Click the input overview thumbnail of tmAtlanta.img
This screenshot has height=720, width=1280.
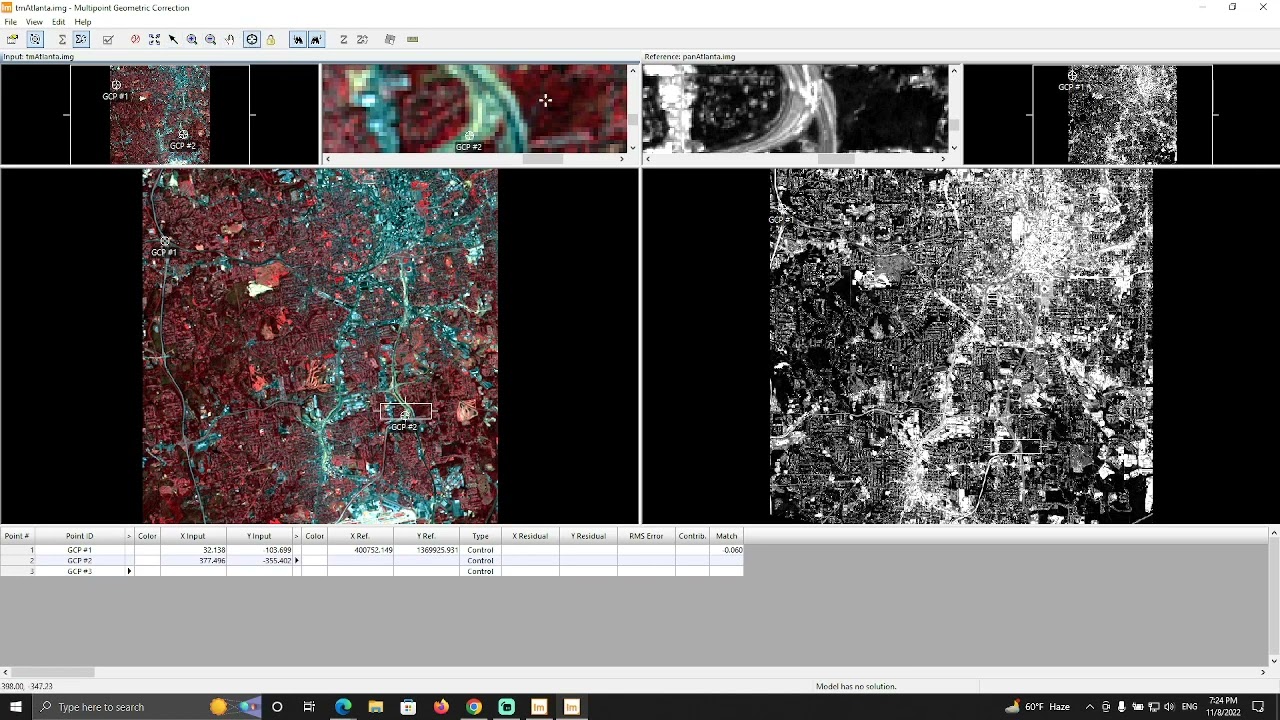coord(160,115)
